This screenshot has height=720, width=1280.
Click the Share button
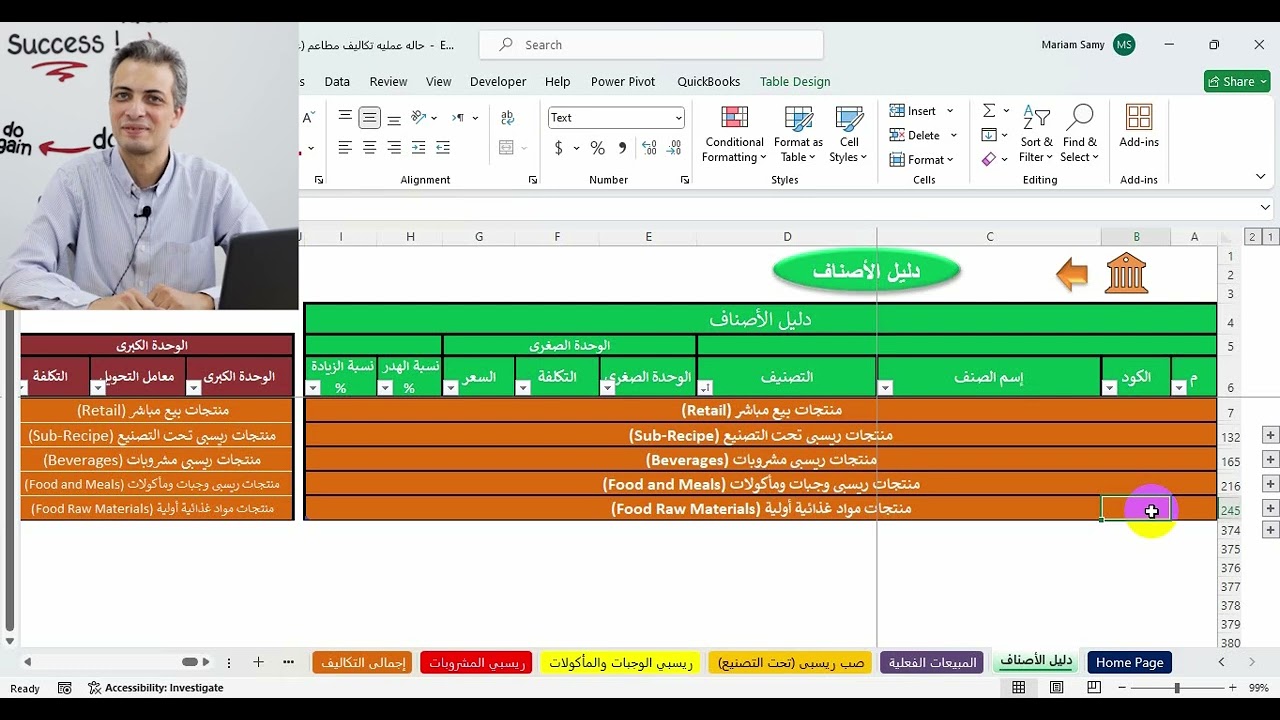pos(1237,82)
